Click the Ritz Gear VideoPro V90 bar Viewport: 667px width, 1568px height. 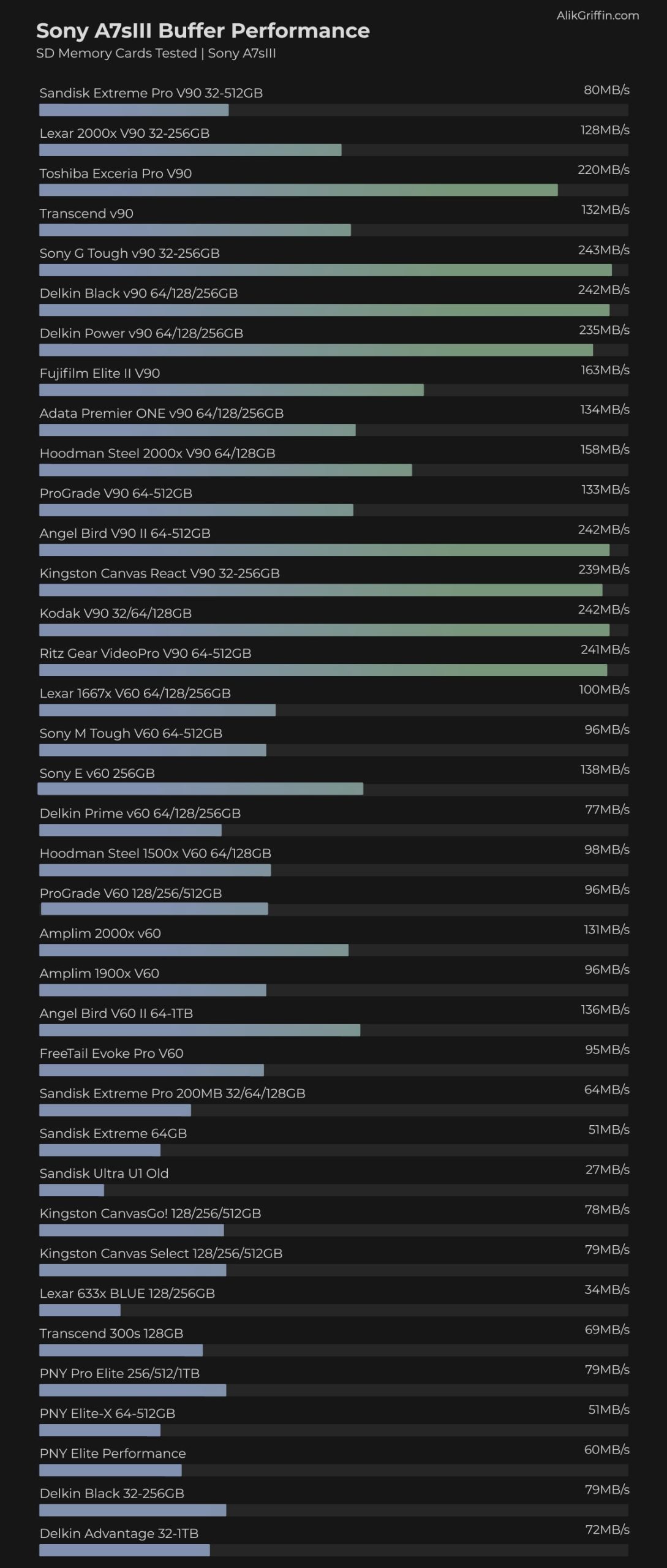coord(323,670)
